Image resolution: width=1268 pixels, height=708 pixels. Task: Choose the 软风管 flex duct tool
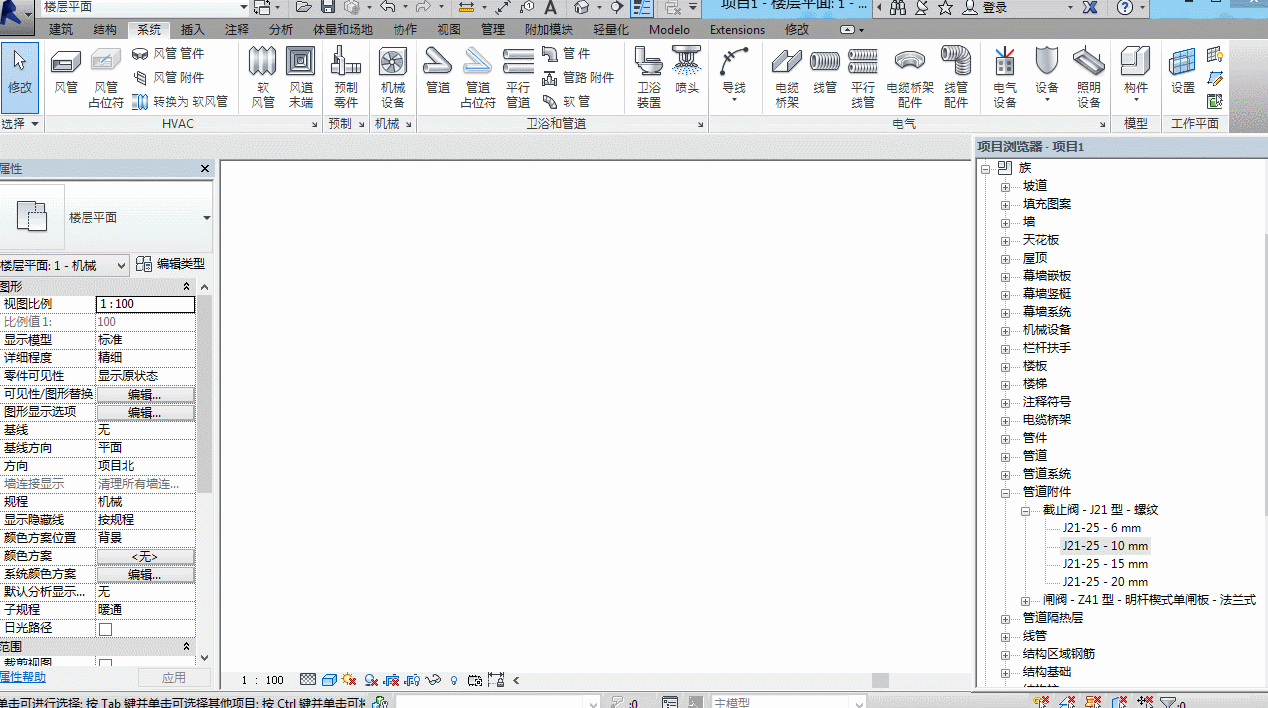(x=263, y=77)
